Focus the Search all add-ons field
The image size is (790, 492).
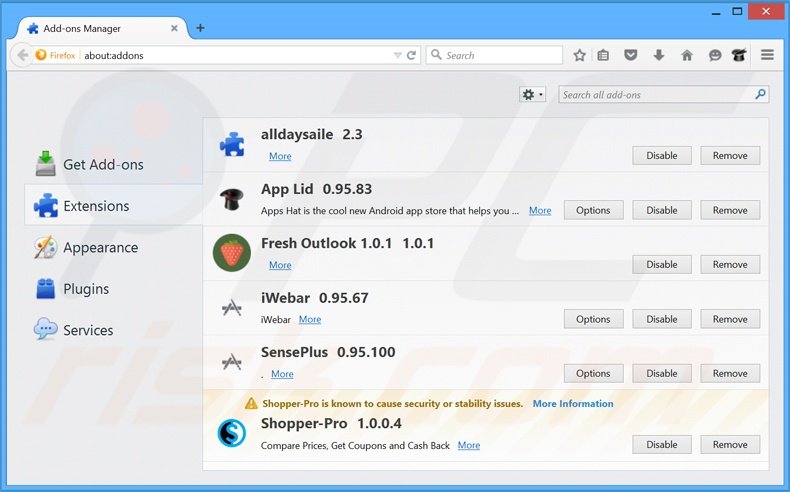664,94
